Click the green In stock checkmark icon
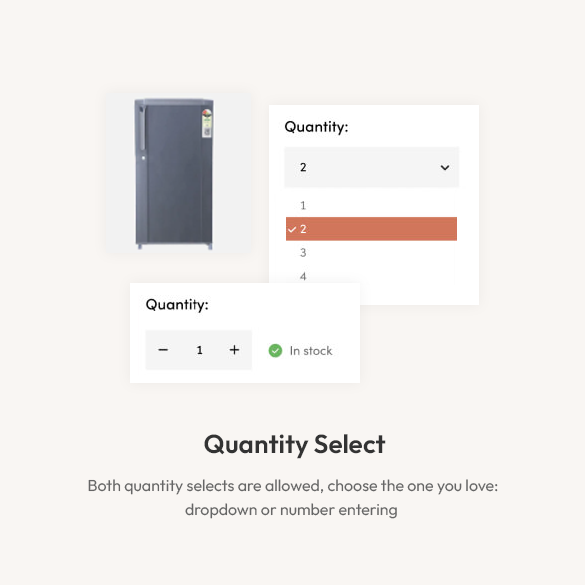This screenshot has width=585, height=585. click(275, 350)
